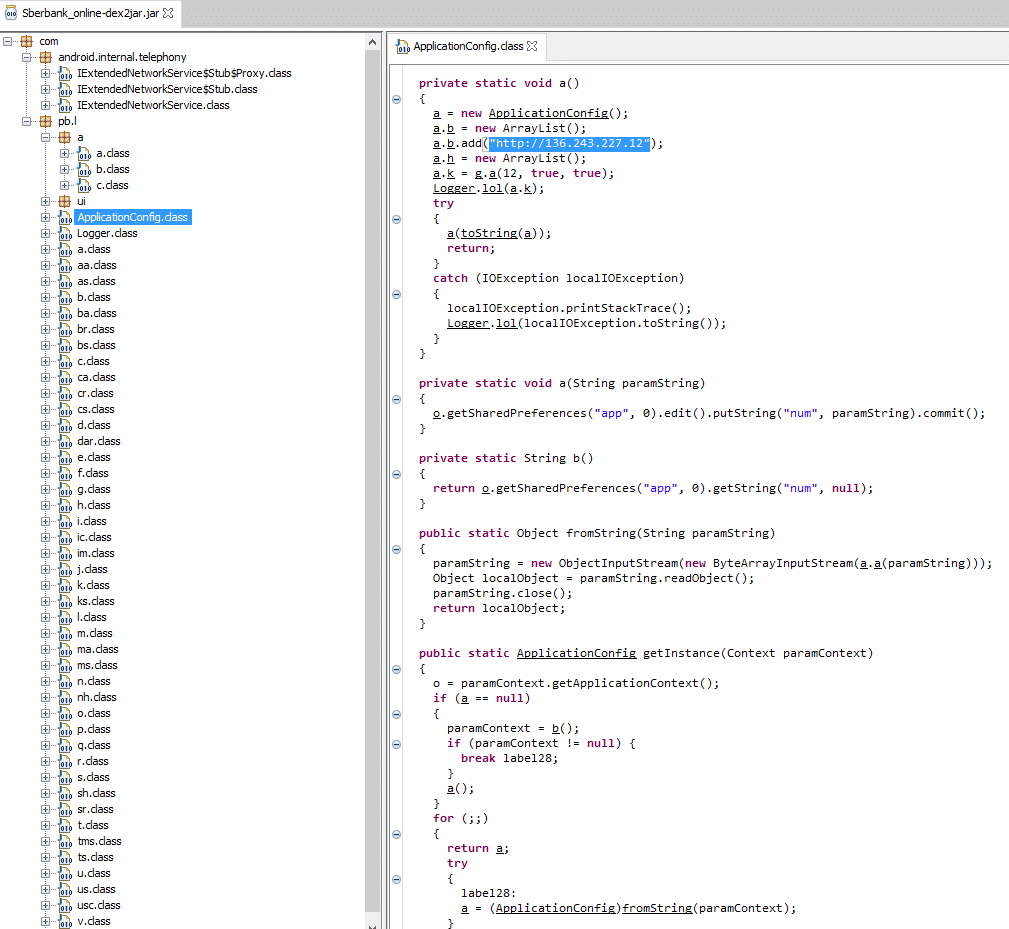The height and width of the screenshot is (929, 1009).
Task: Collapse the android.internal.telephony package
Action: (x=26, y=57)
